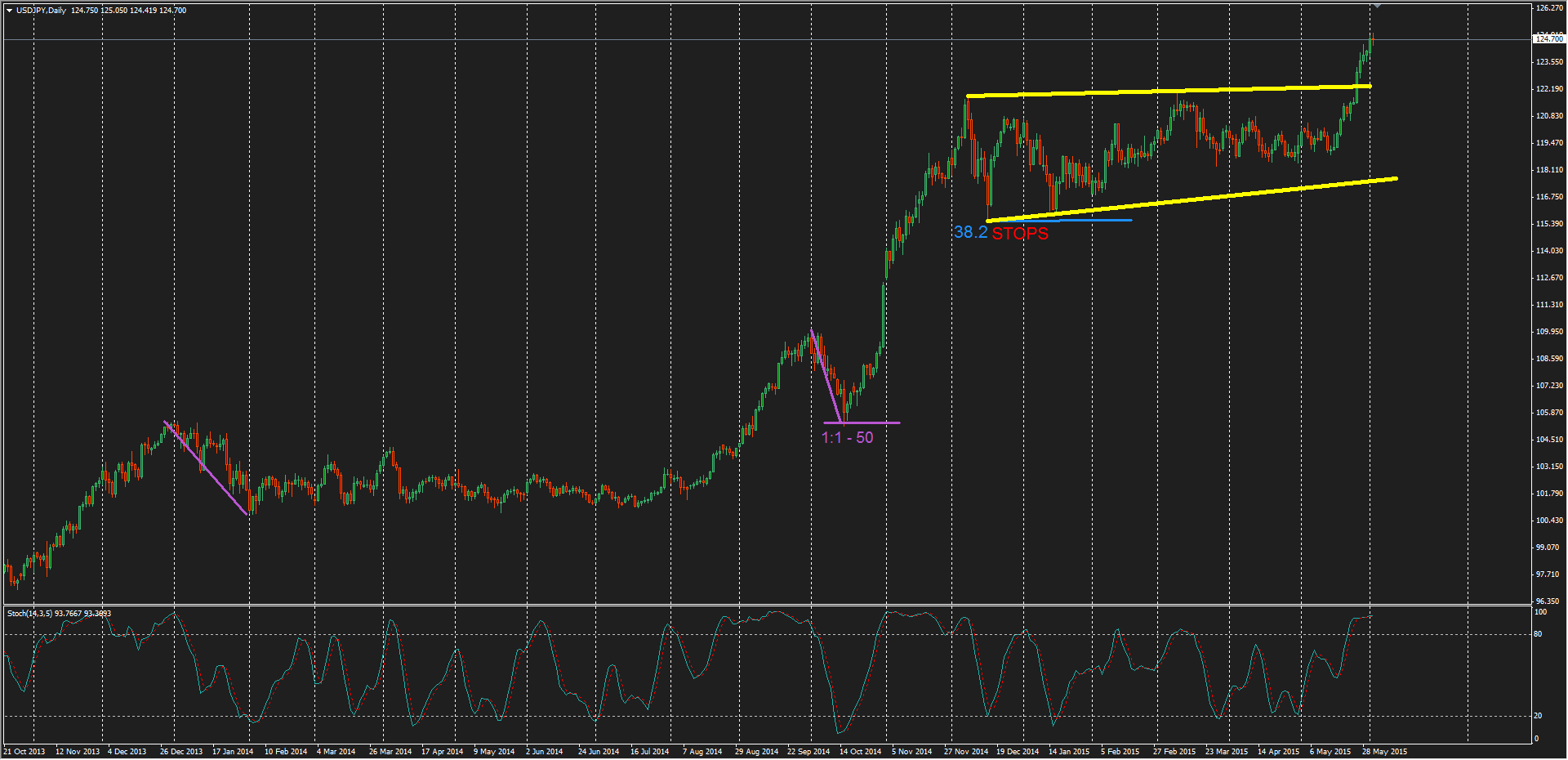Click the chart shift triangle marker

coord(1377,6)
